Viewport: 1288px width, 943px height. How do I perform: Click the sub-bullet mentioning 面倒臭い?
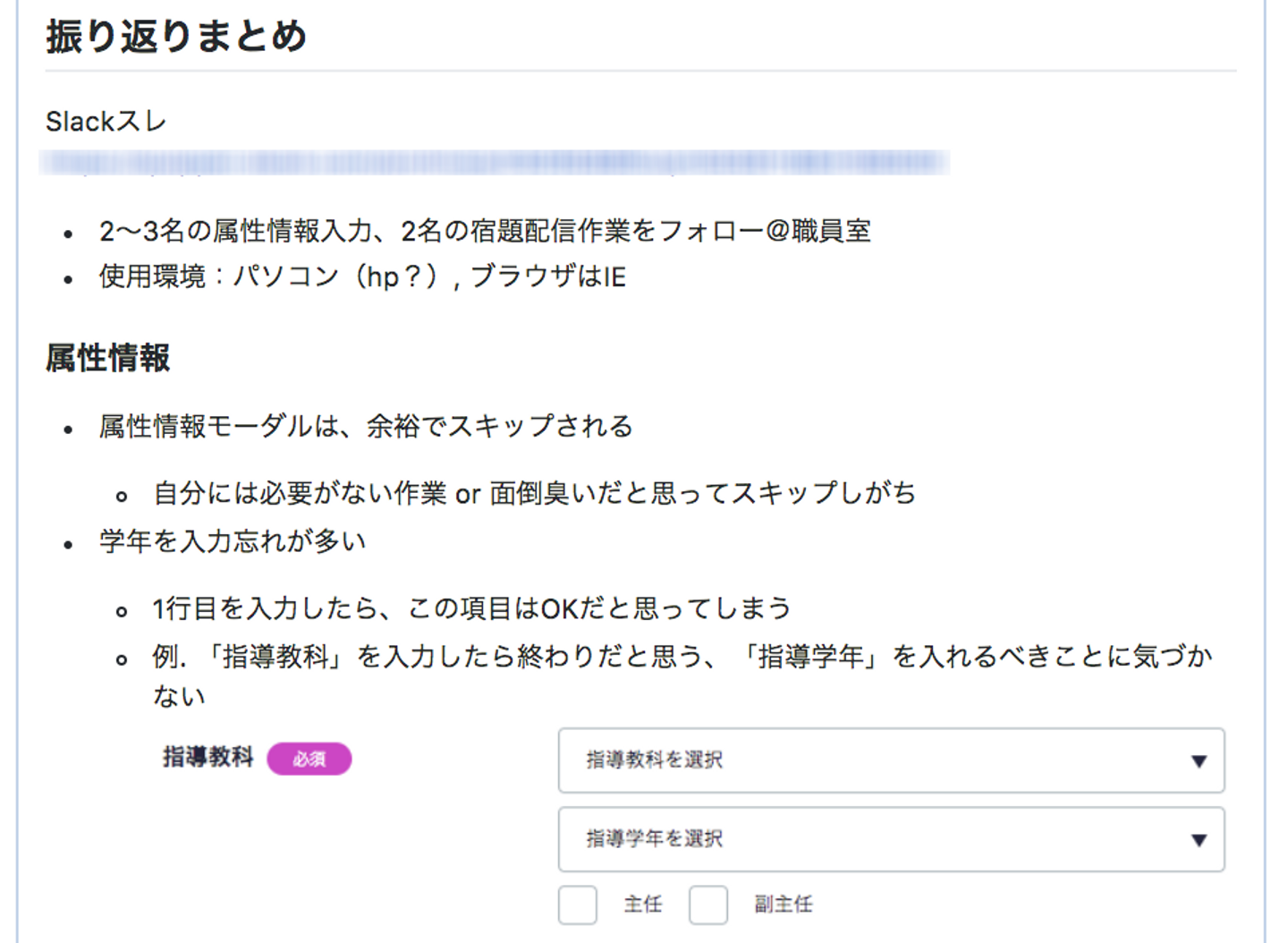(x=534, y=493)
